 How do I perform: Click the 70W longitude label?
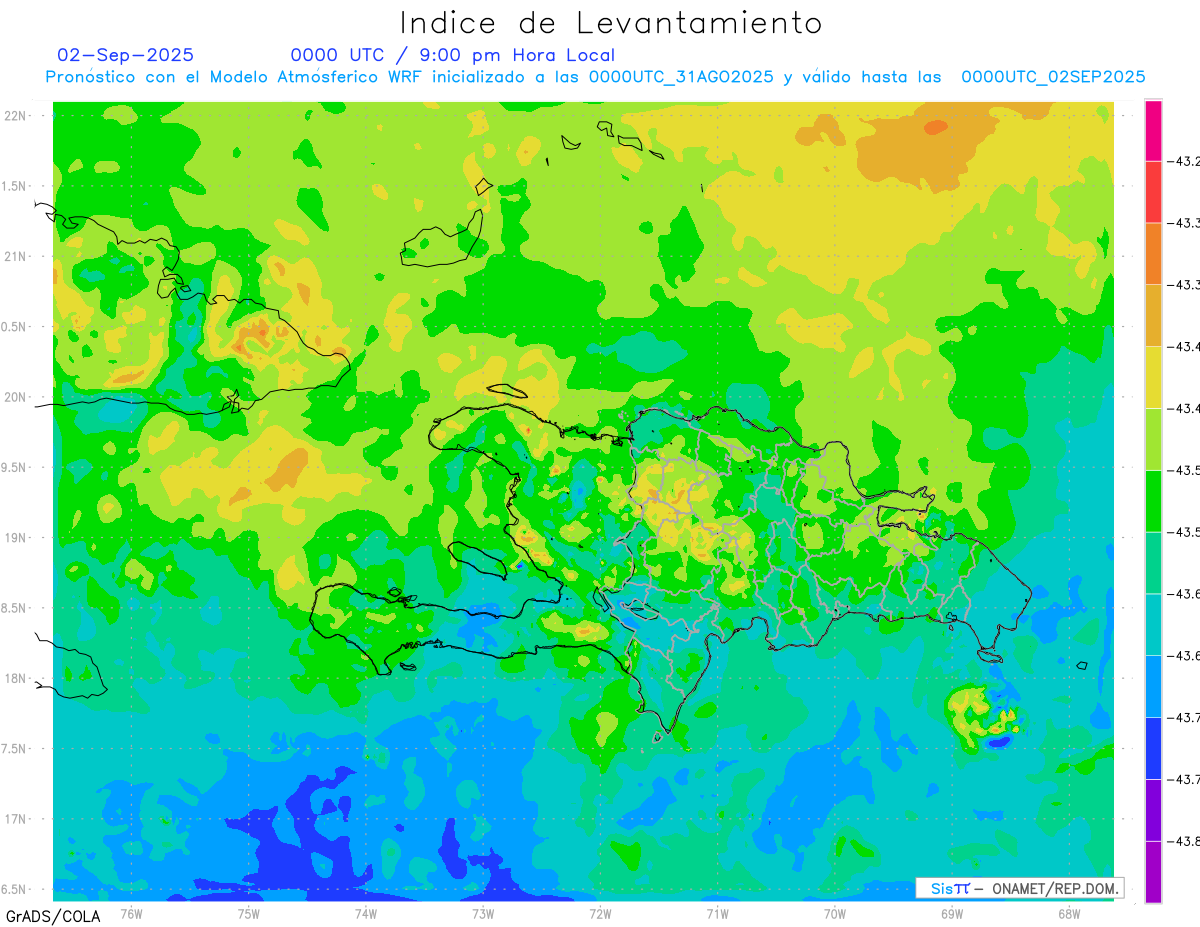tap(835, 915)
